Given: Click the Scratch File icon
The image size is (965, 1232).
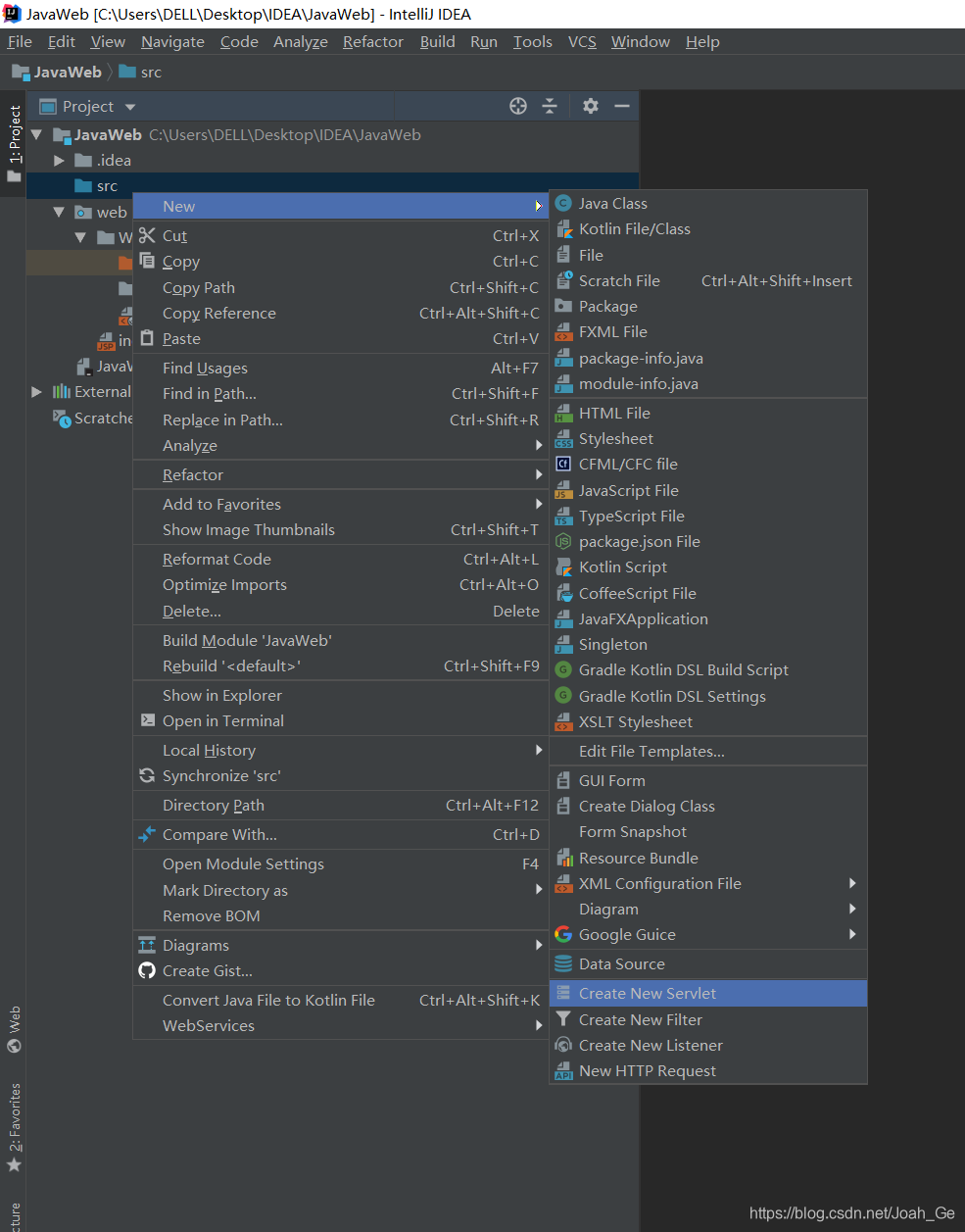Looking at the screenshot, I should (563, 281).
